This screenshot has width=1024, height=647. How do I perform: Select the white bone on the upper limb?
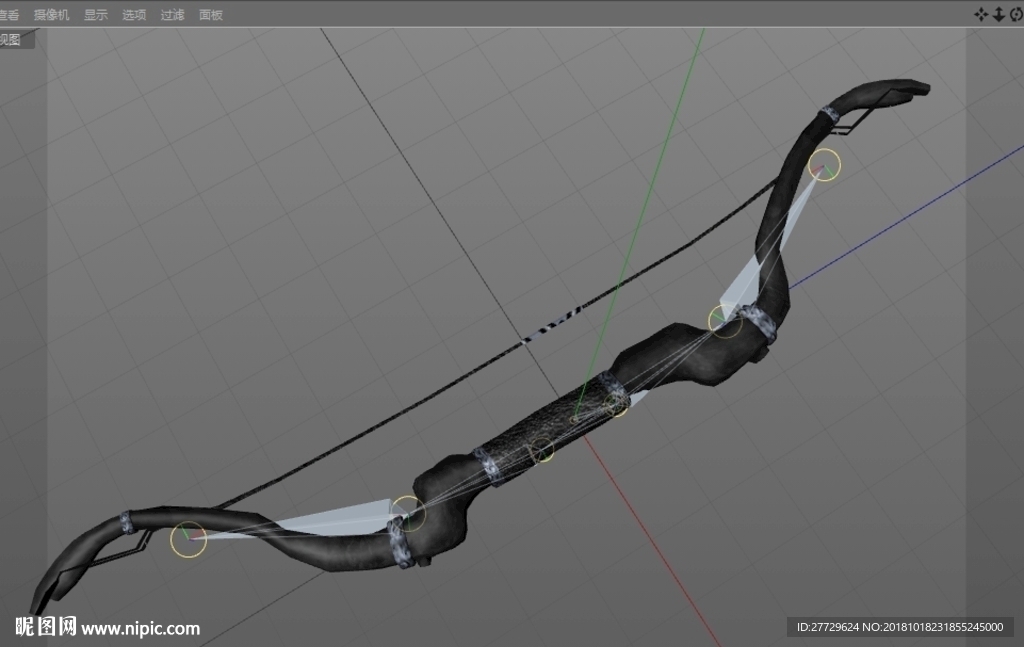click(769, 247)
